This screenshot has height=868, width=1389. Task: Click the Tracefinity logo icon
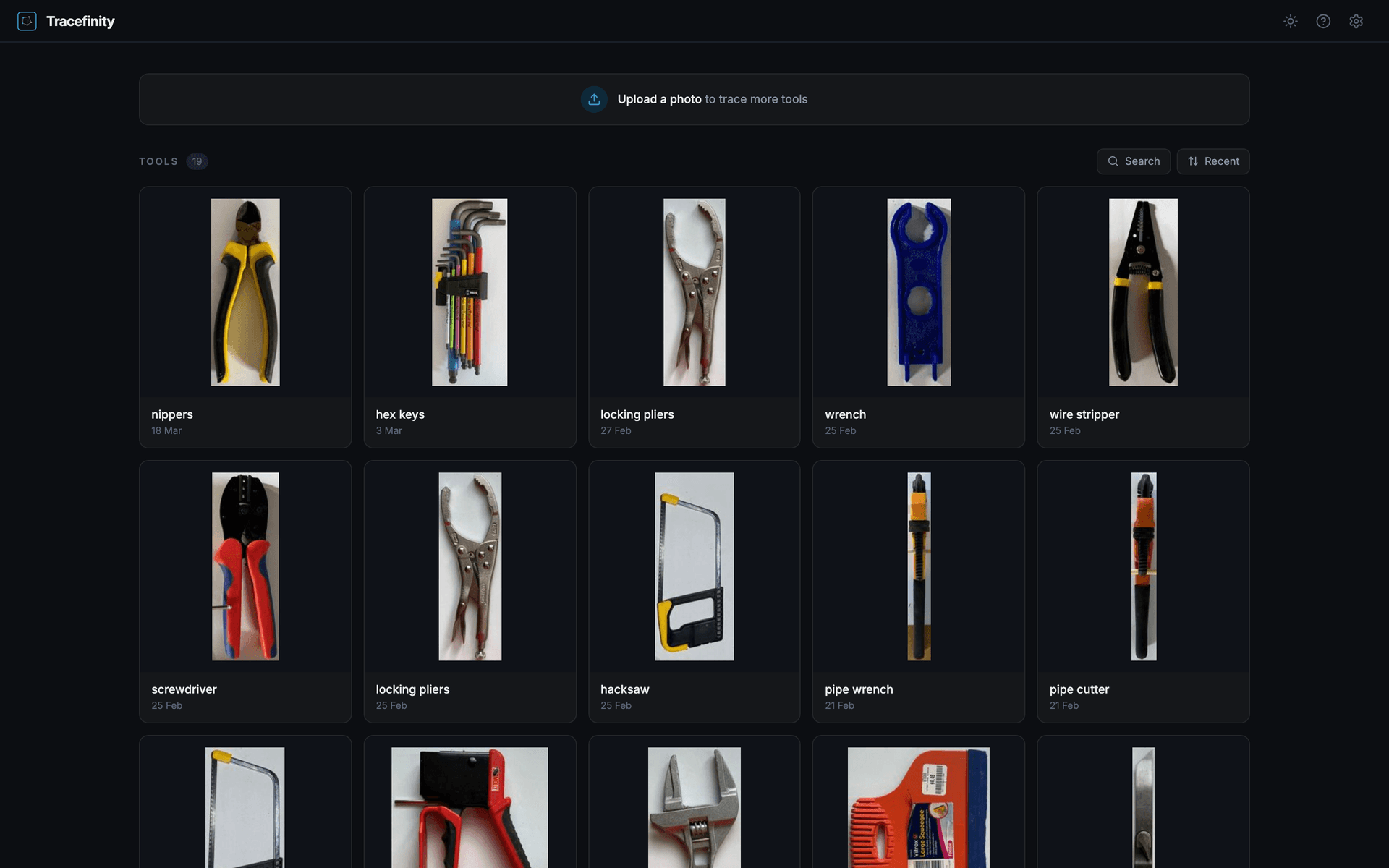[x=27, y=21]
